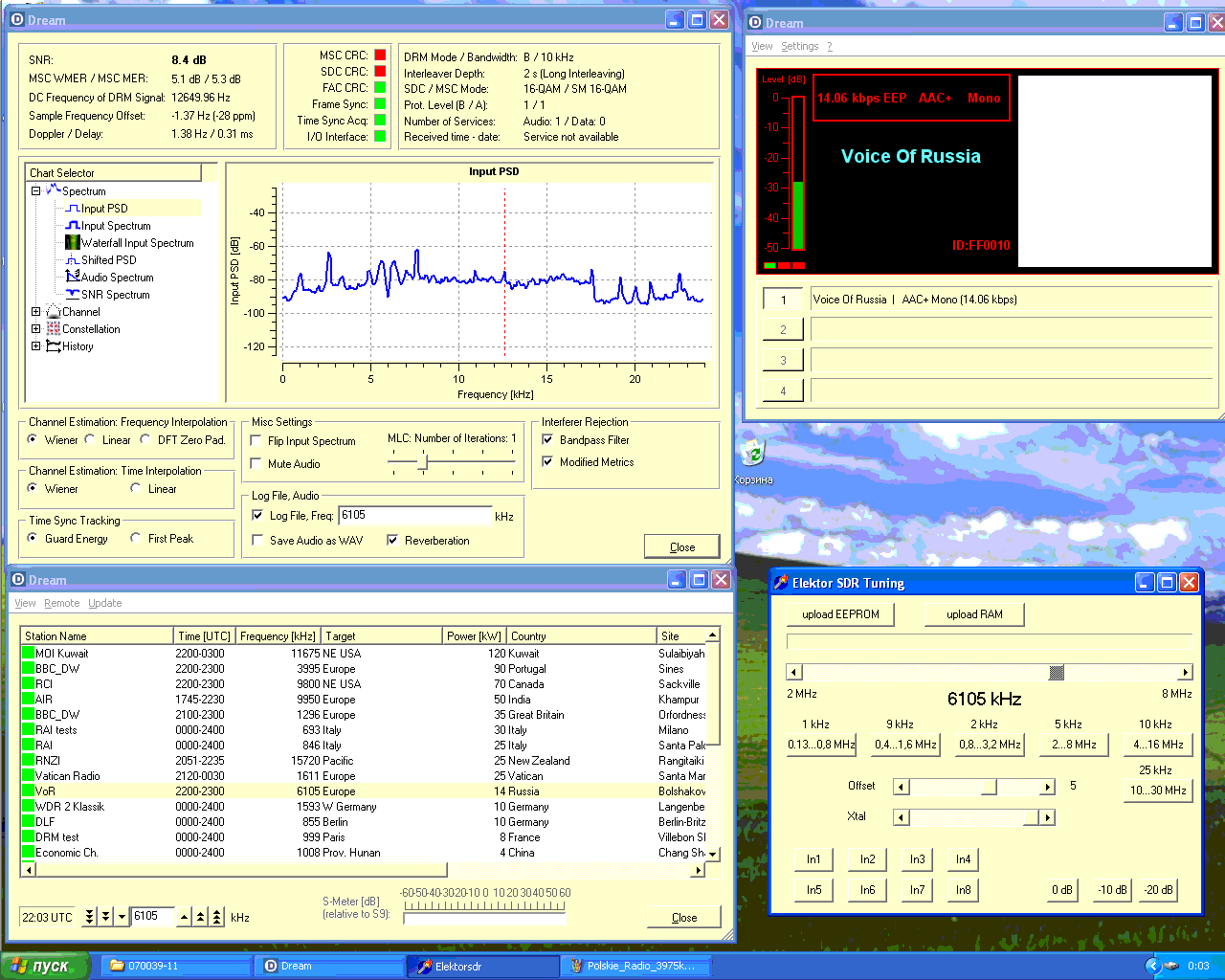Select VoR station row

[x=364, y=791]
